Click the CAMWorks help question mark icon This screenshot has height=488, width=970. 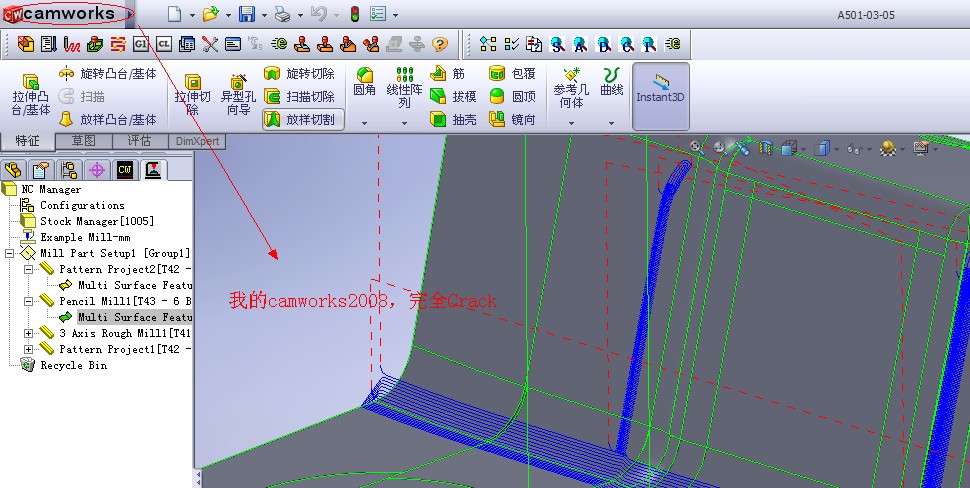(440, 44)
